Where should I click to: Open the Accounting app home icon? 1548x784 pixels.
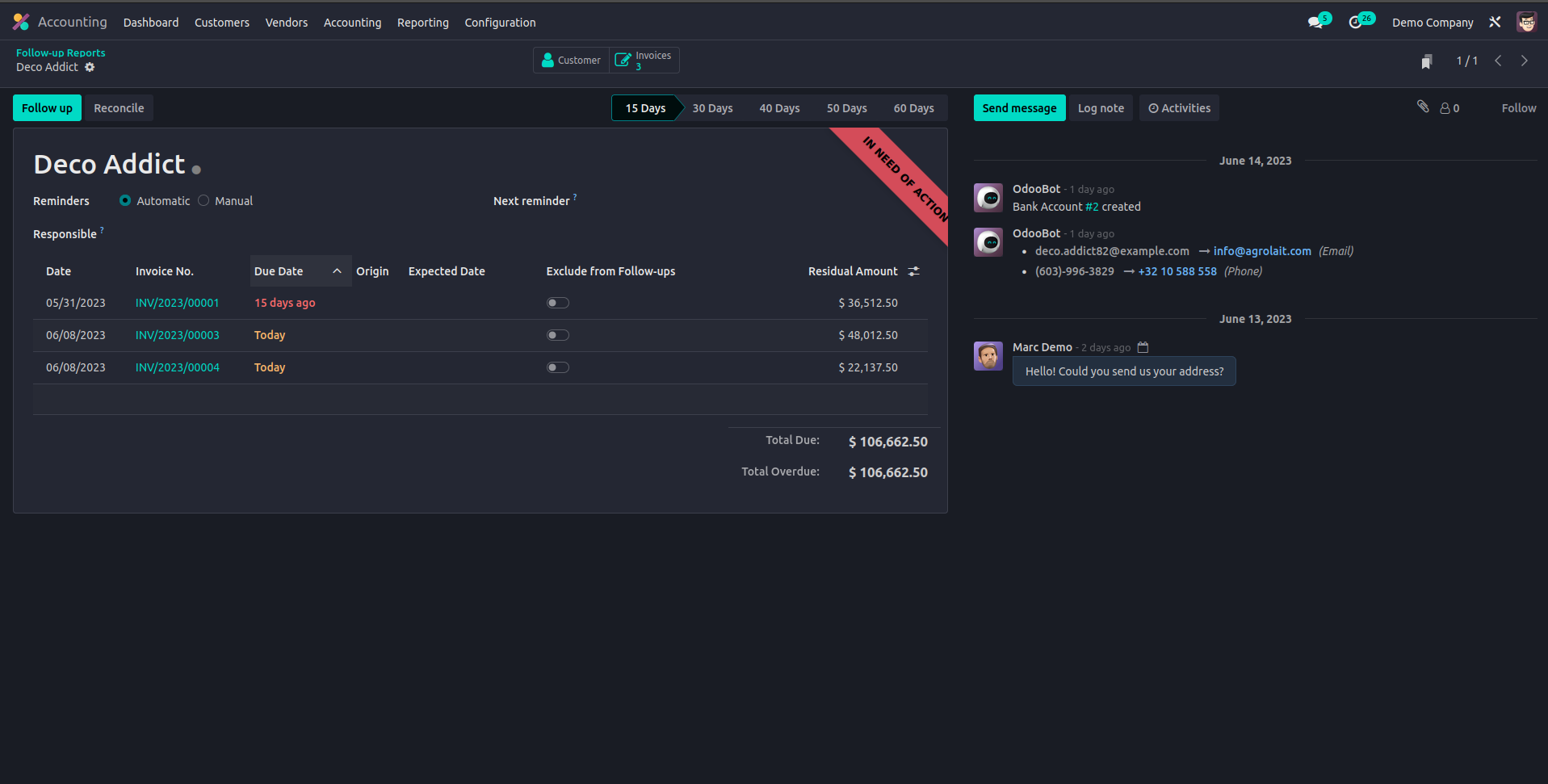21,22
